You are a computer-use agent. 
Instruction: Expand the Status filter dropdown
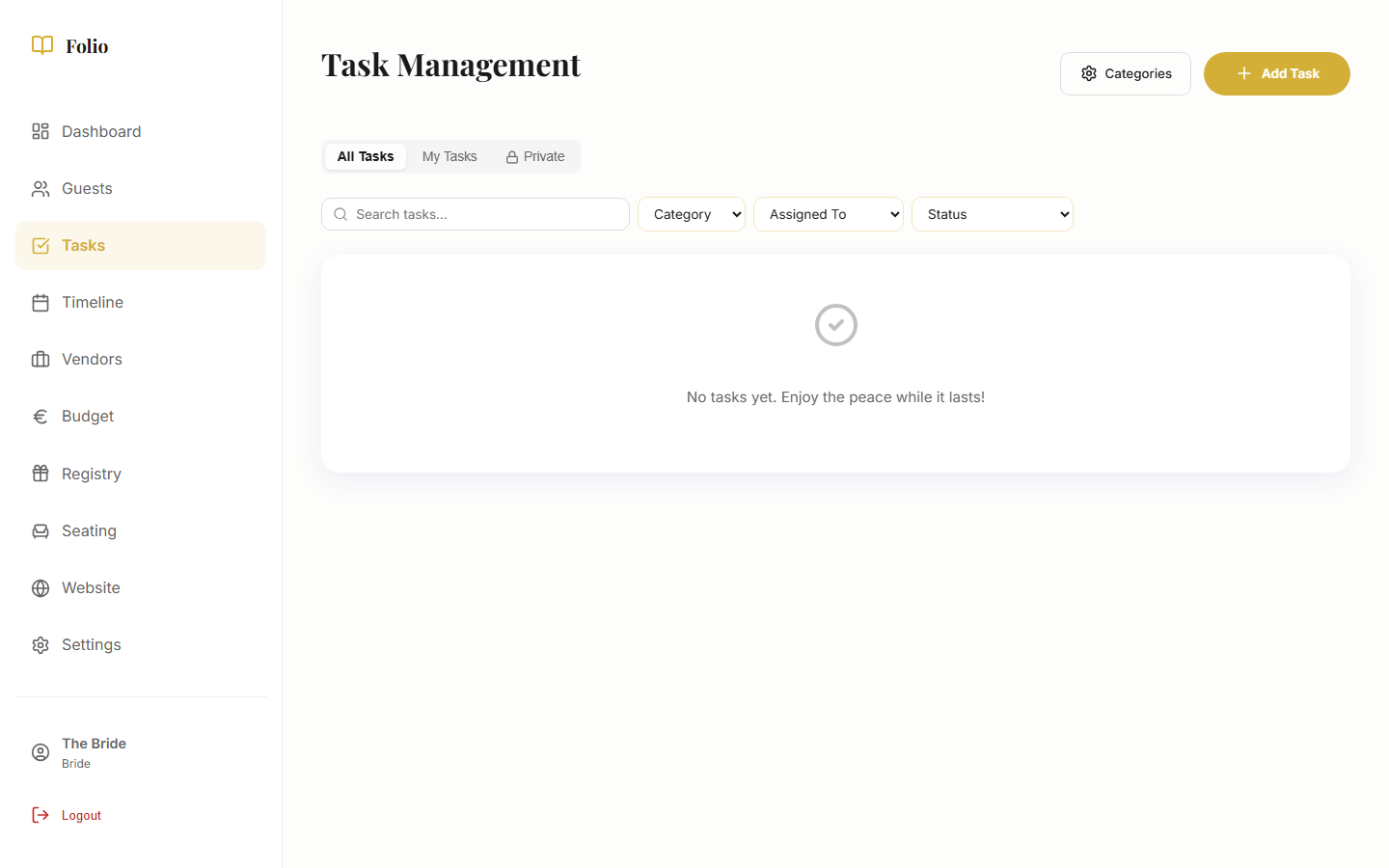coord(993,213)
